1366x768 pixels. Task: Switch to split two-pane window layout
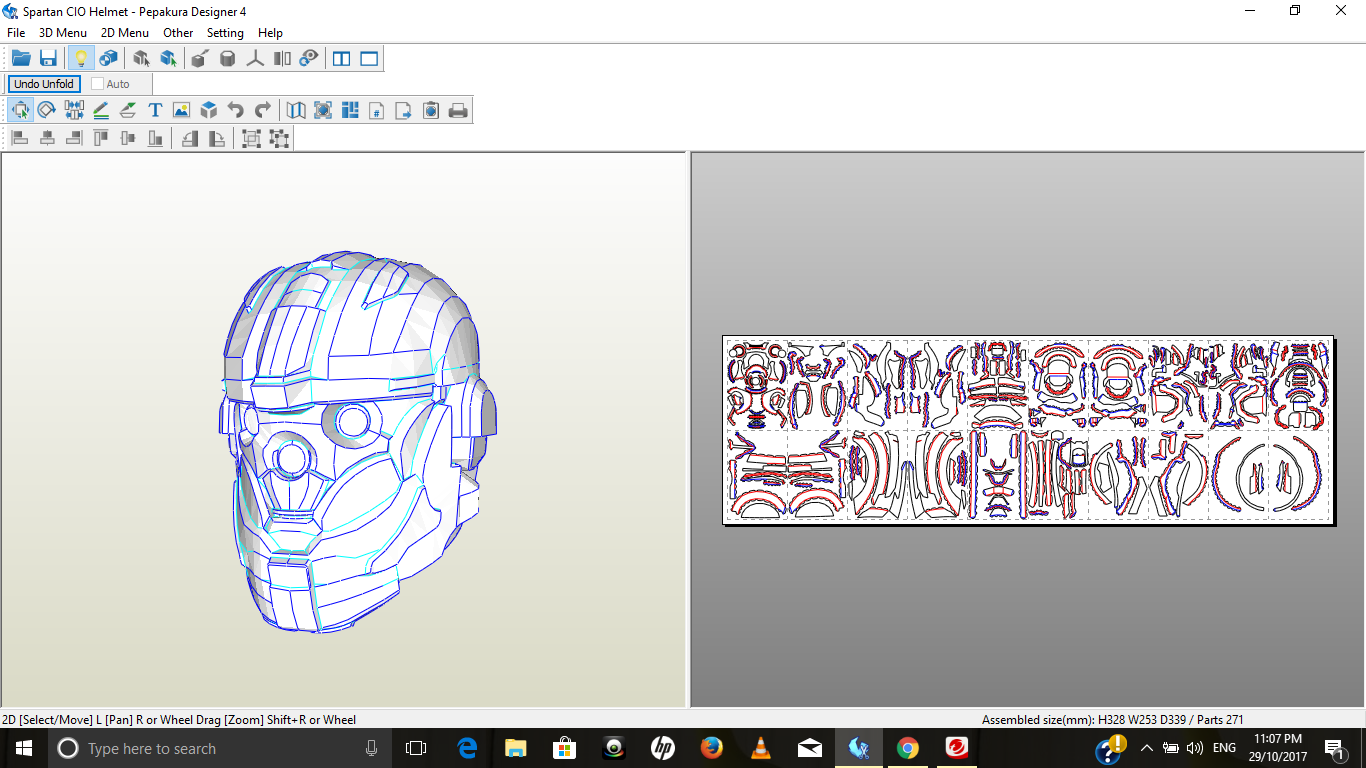point(342,58)
